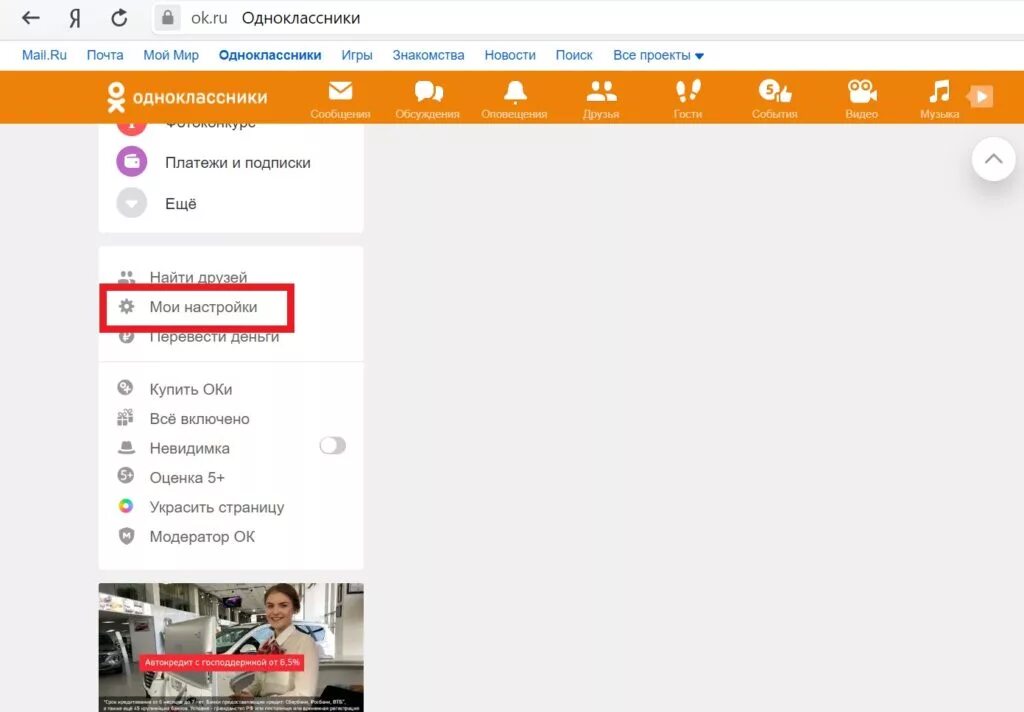
Task: Open Мои настройки
Action: (x=203, y=307)
